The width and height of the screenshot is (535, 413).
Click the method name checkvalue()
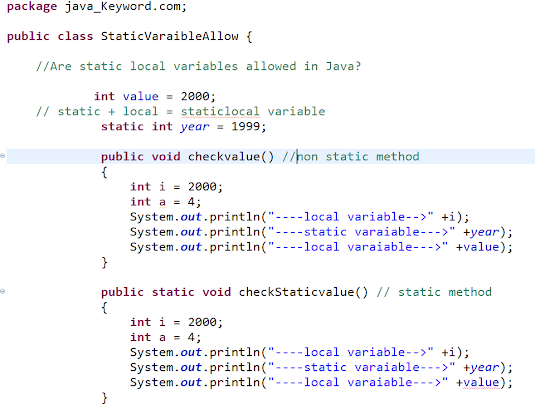tap(231, 157)
